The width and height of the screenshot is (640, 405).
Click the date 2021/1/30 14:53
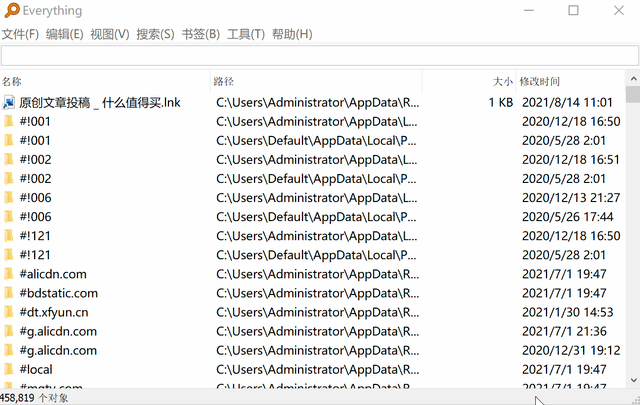pos(568,312)
